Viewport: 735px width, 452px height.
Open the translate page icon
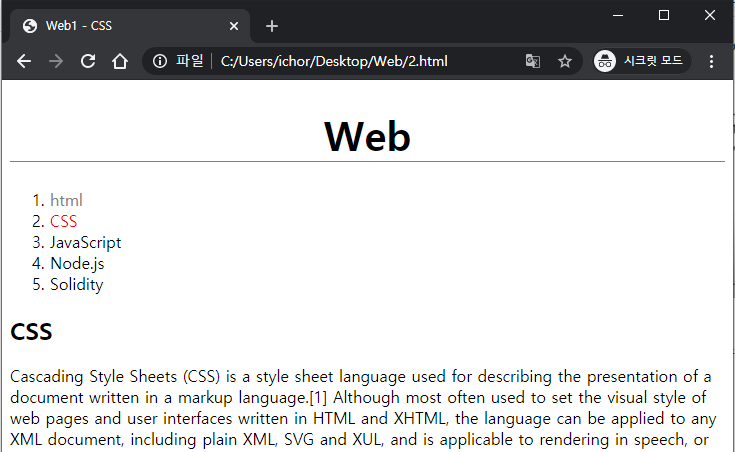coord(533,61)
